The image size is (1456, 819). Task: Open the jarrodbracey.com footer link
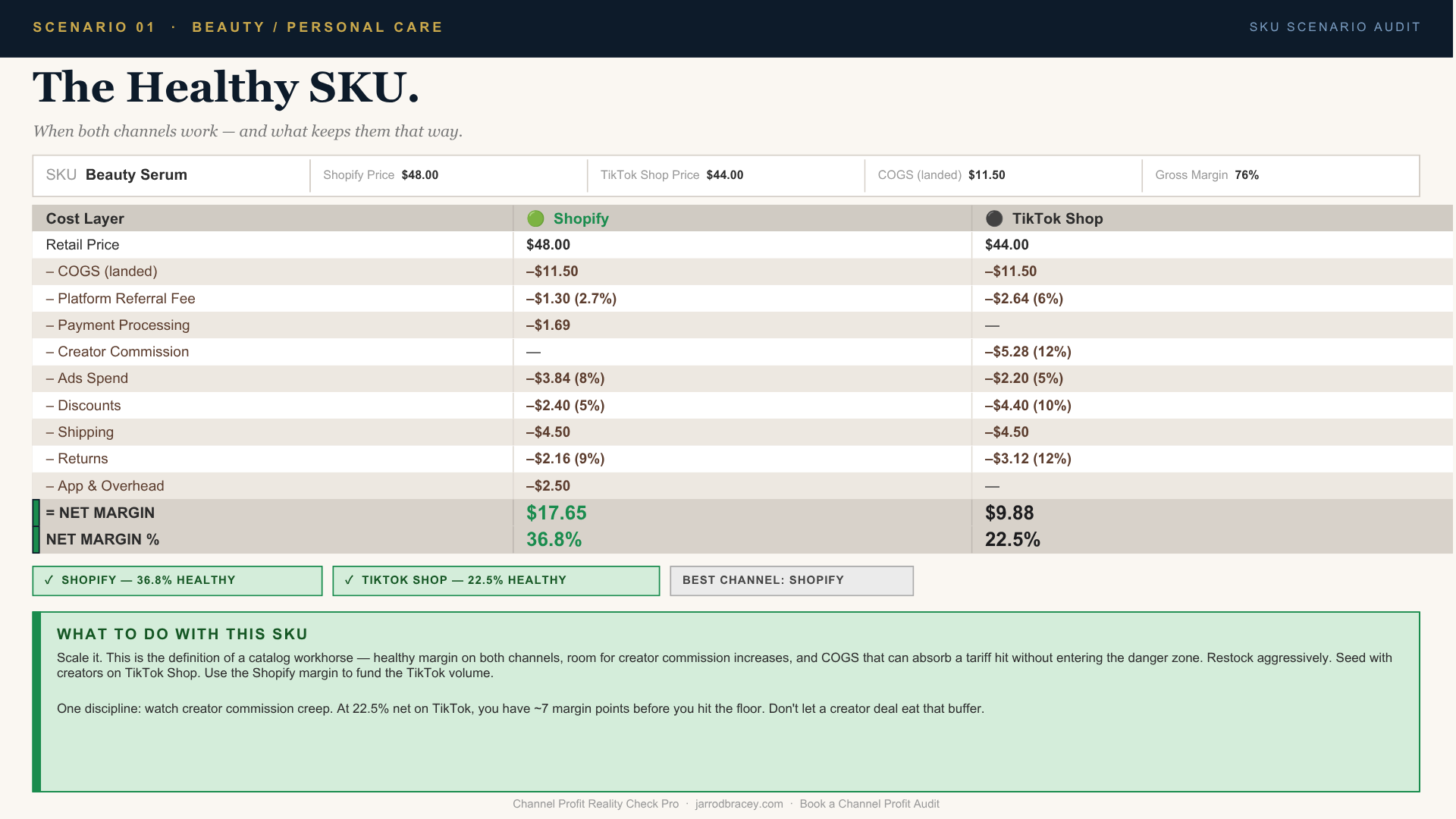(x=739, y=804)
